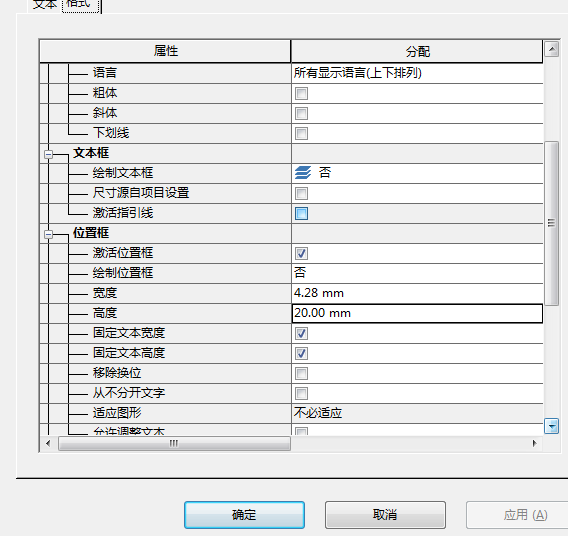Enable the 粗体 checkbox

[301, 93]
